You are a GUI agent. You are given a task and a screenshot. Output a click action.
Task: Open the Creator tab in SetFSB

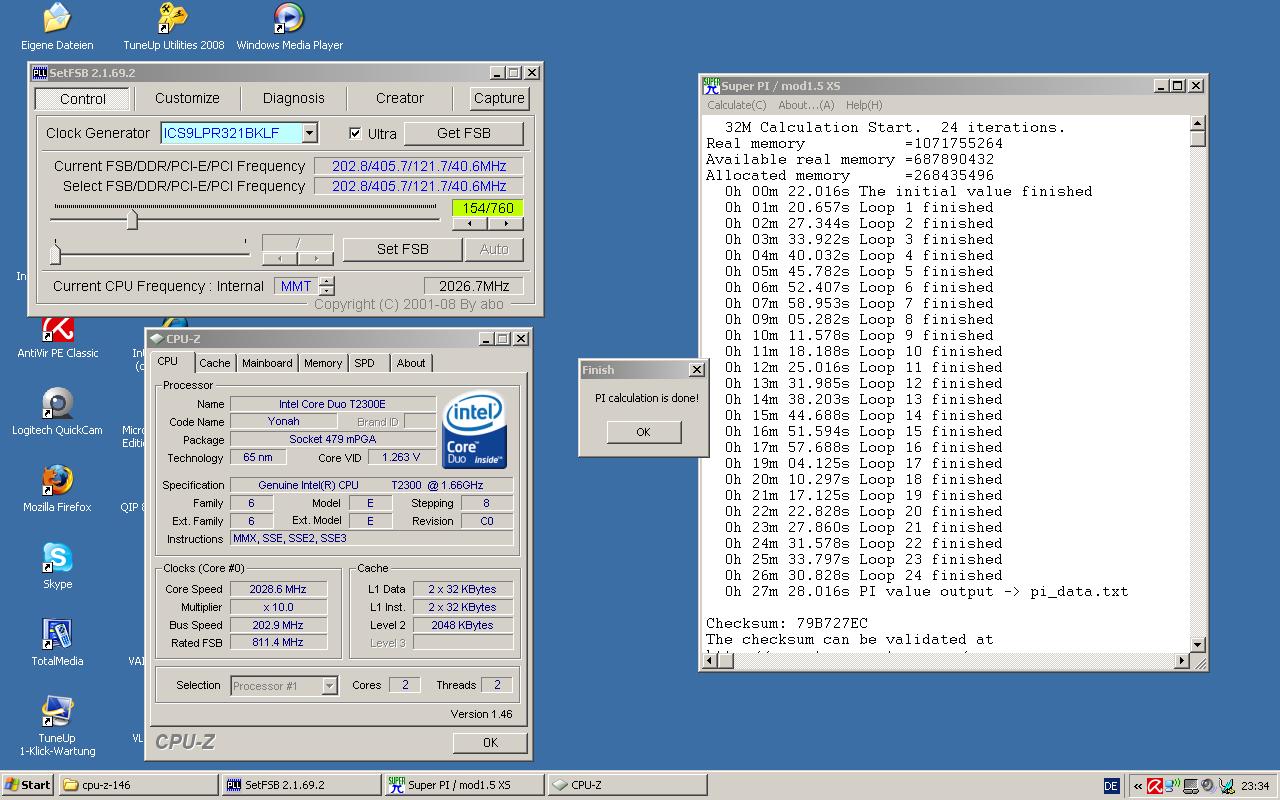400,98
